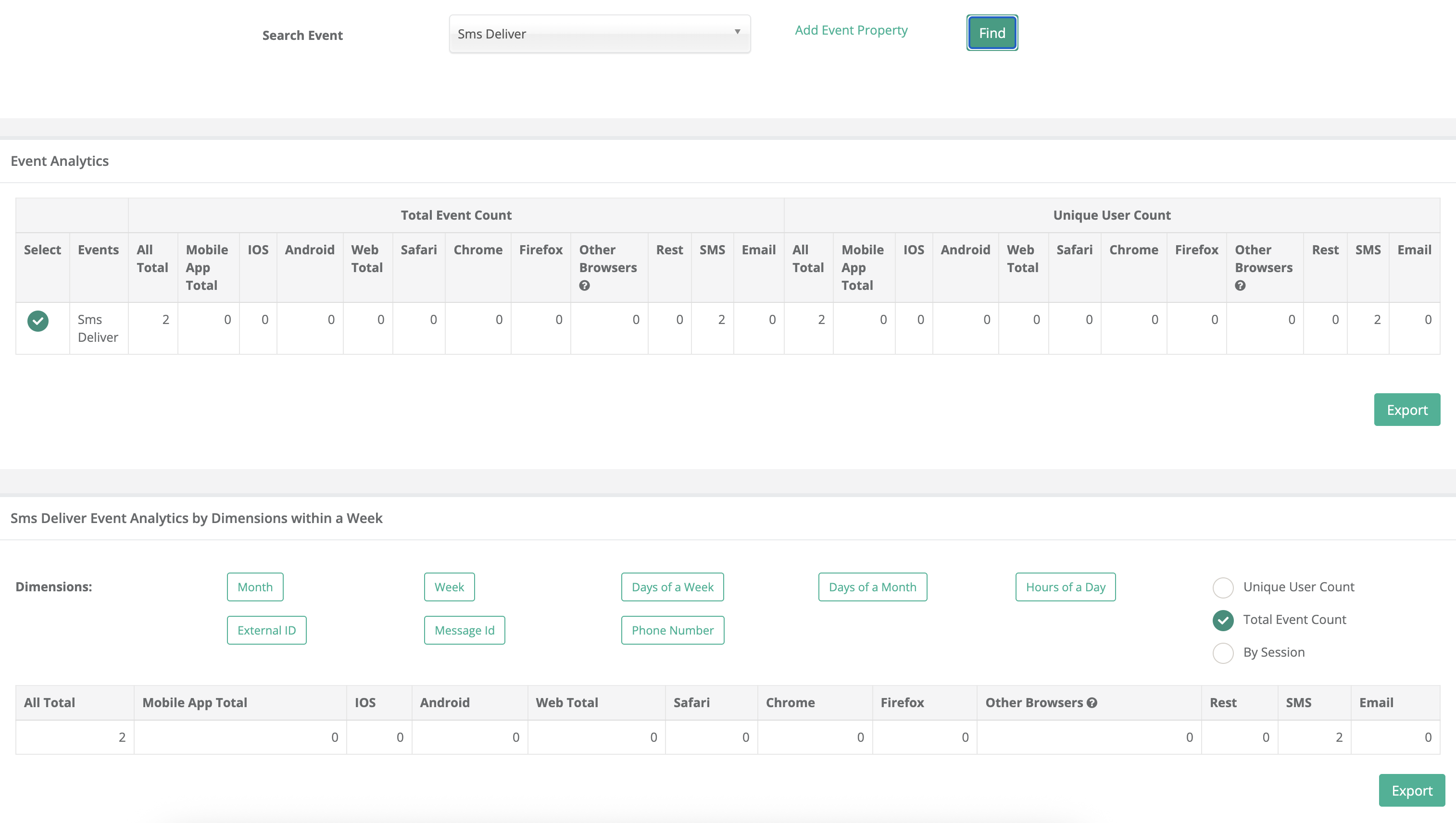Image resolution: width=1456 pixels, height=823 pixels.
Task: Open the Search Event dropdown
Action: (x=599, y=34)
